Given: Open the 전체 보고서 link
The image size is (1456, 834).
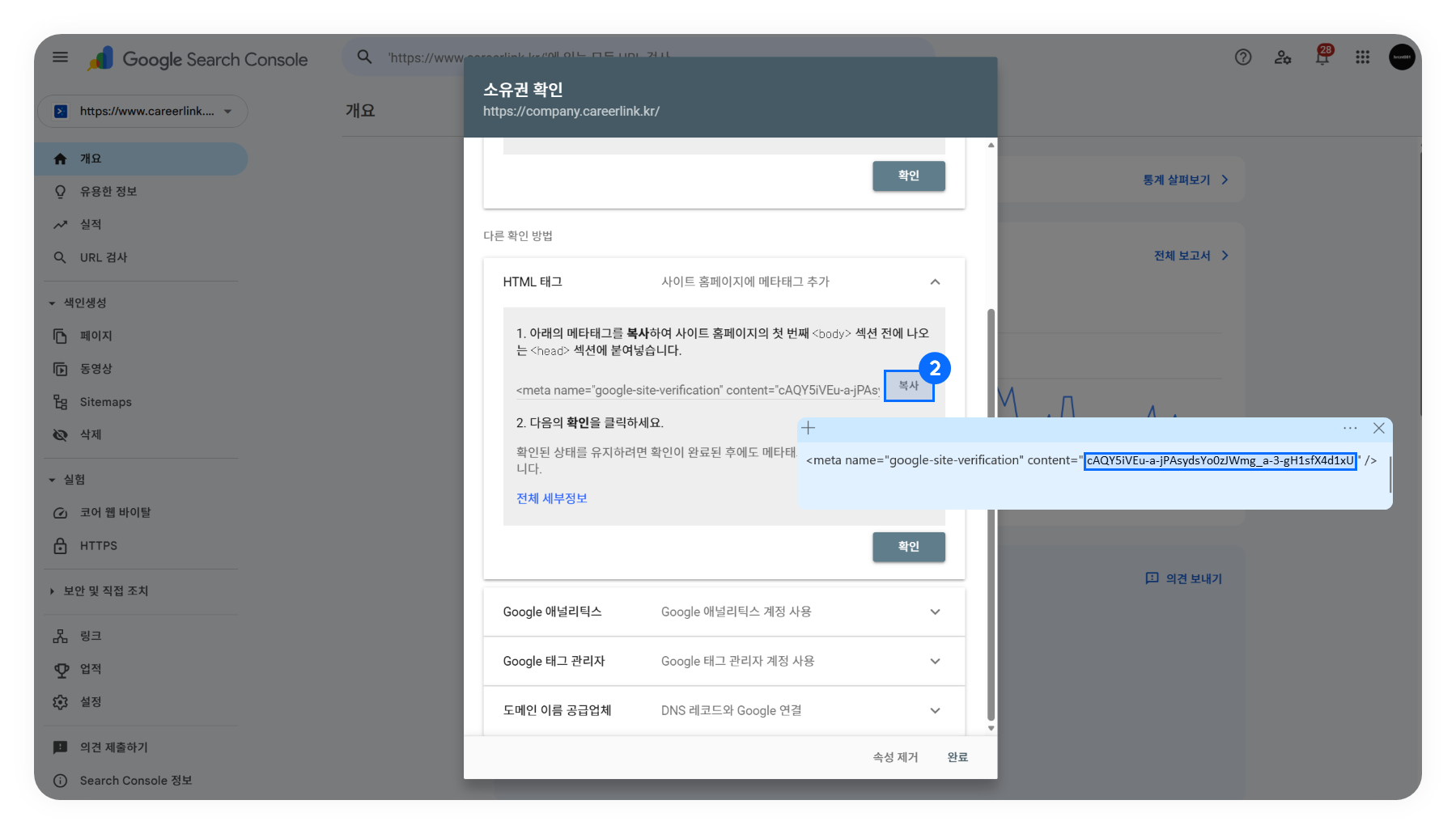Looking at the screenshot, I should [x=1191, y=256].
